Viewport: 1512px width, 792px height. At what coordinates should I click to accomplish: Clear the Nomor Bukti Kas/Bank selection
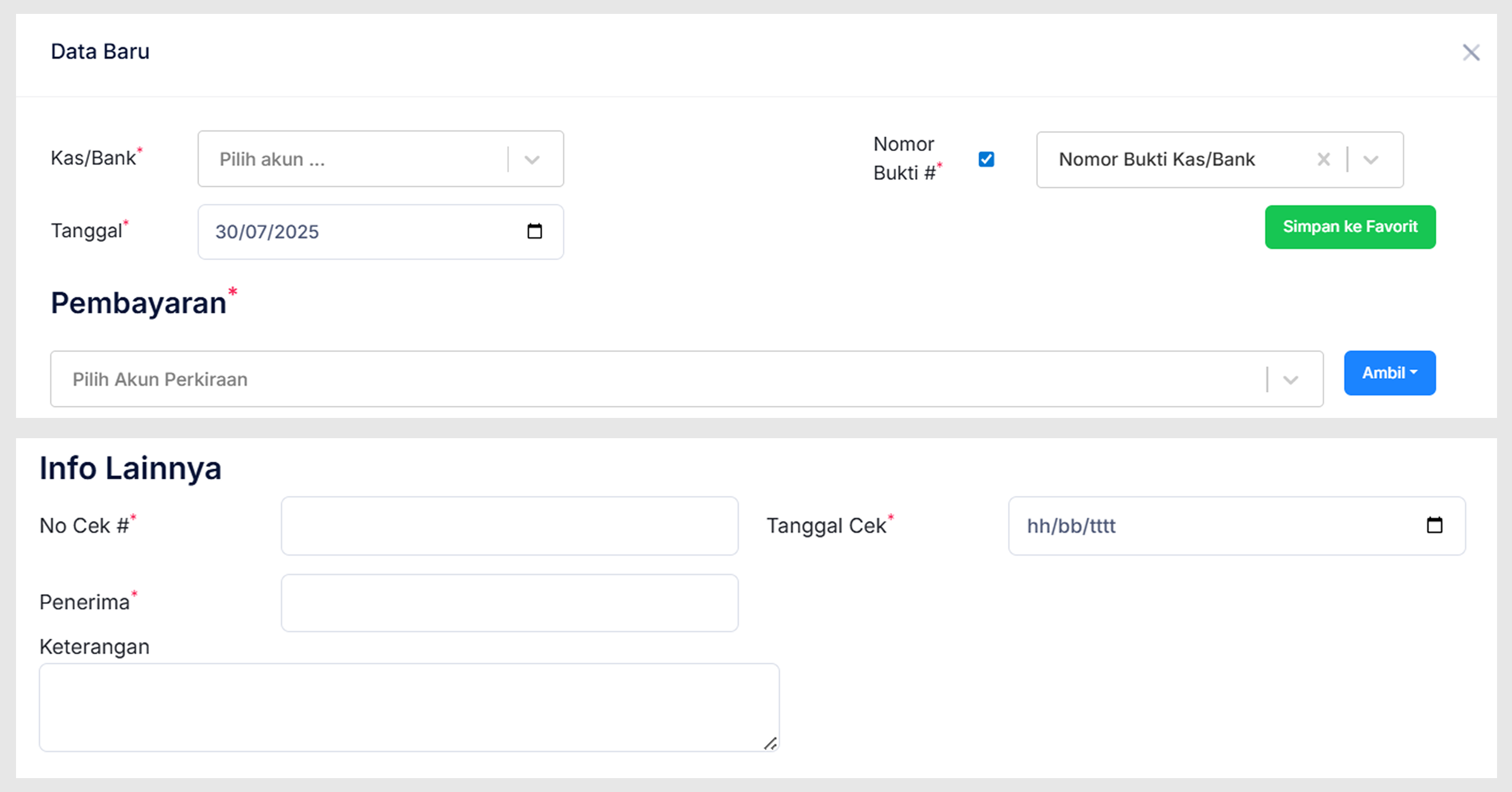[x=1323, y=159]
